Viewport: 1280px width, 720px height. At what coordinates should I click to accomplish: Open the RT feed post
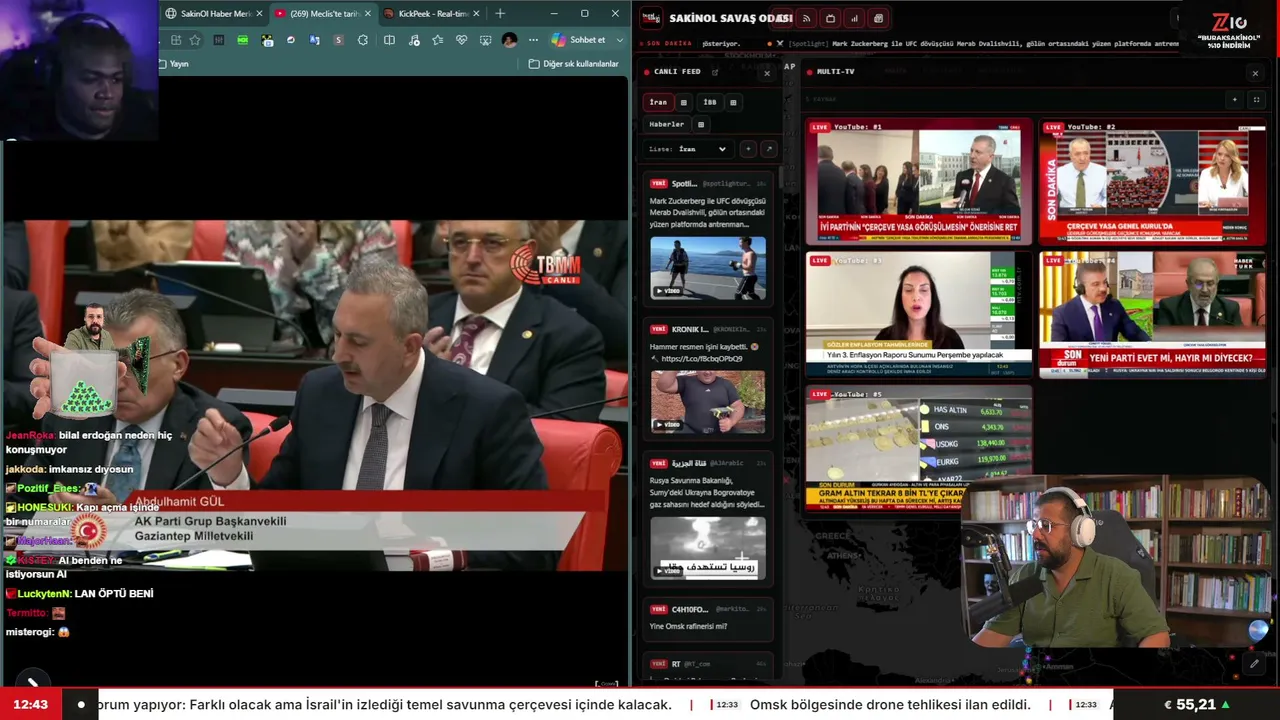[708, 664]
